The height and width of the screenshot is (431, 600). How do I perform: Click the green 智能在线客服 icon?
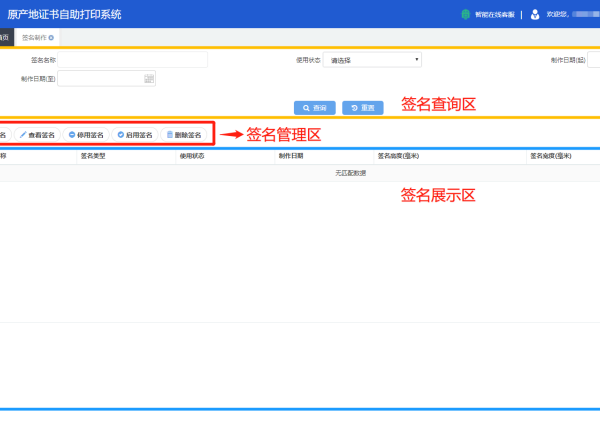pyautogui.click(x=465, y=15)
